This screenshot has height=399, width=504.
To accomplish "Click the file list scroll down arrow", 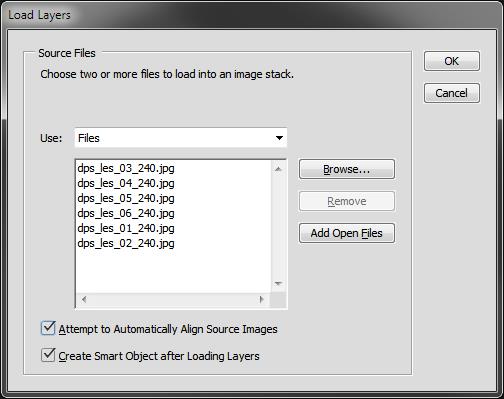I will point(278,284).
